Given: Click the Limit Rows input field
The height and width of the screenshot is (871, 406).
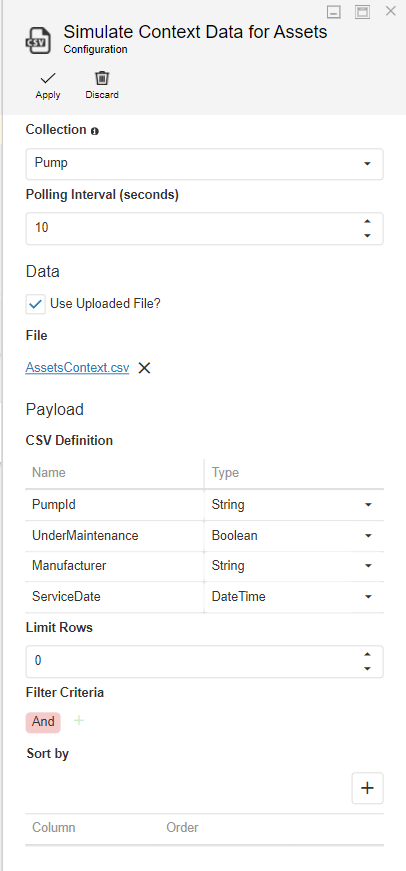Looking at the screenshot, I should click(204, 661).
